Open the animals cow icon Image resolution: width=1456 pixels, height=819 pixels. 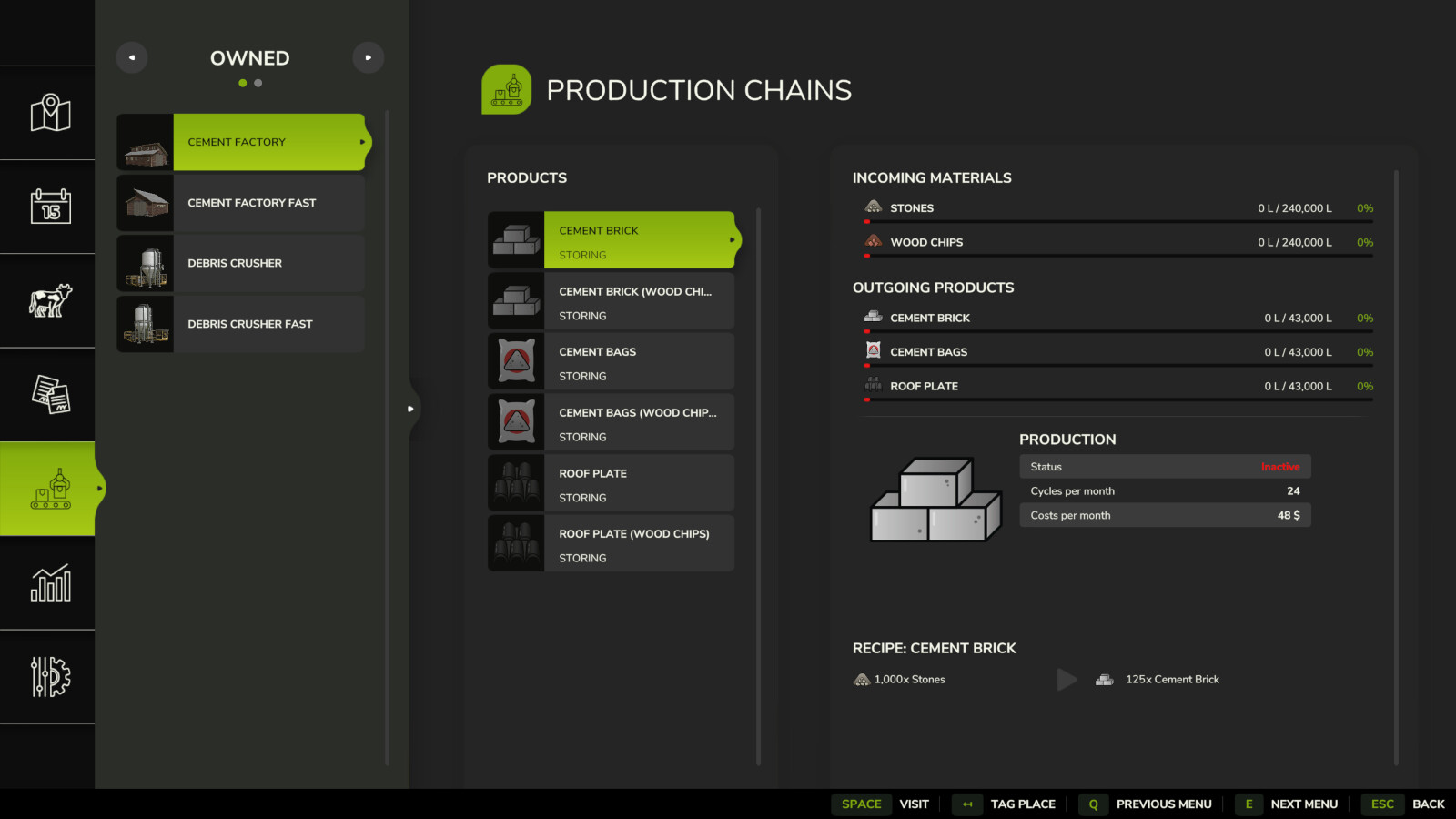[50, 300]
